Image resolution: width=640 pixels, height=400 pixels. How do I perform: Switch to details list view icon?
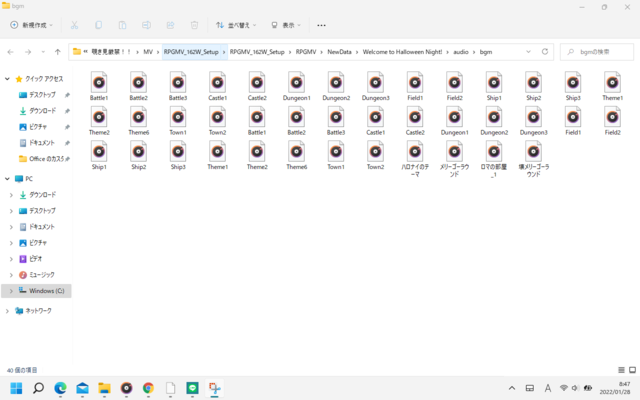621,370
